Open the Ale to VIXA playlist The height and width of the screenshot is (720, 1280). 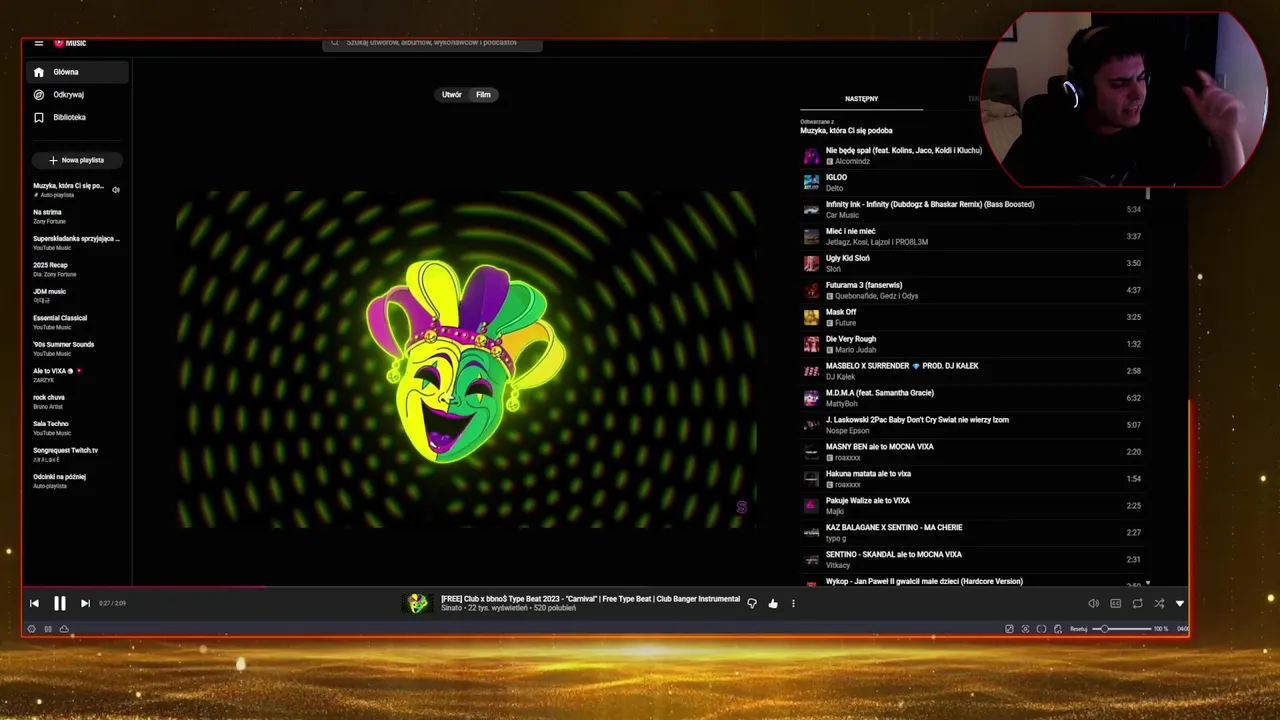[x=76, y=375]
